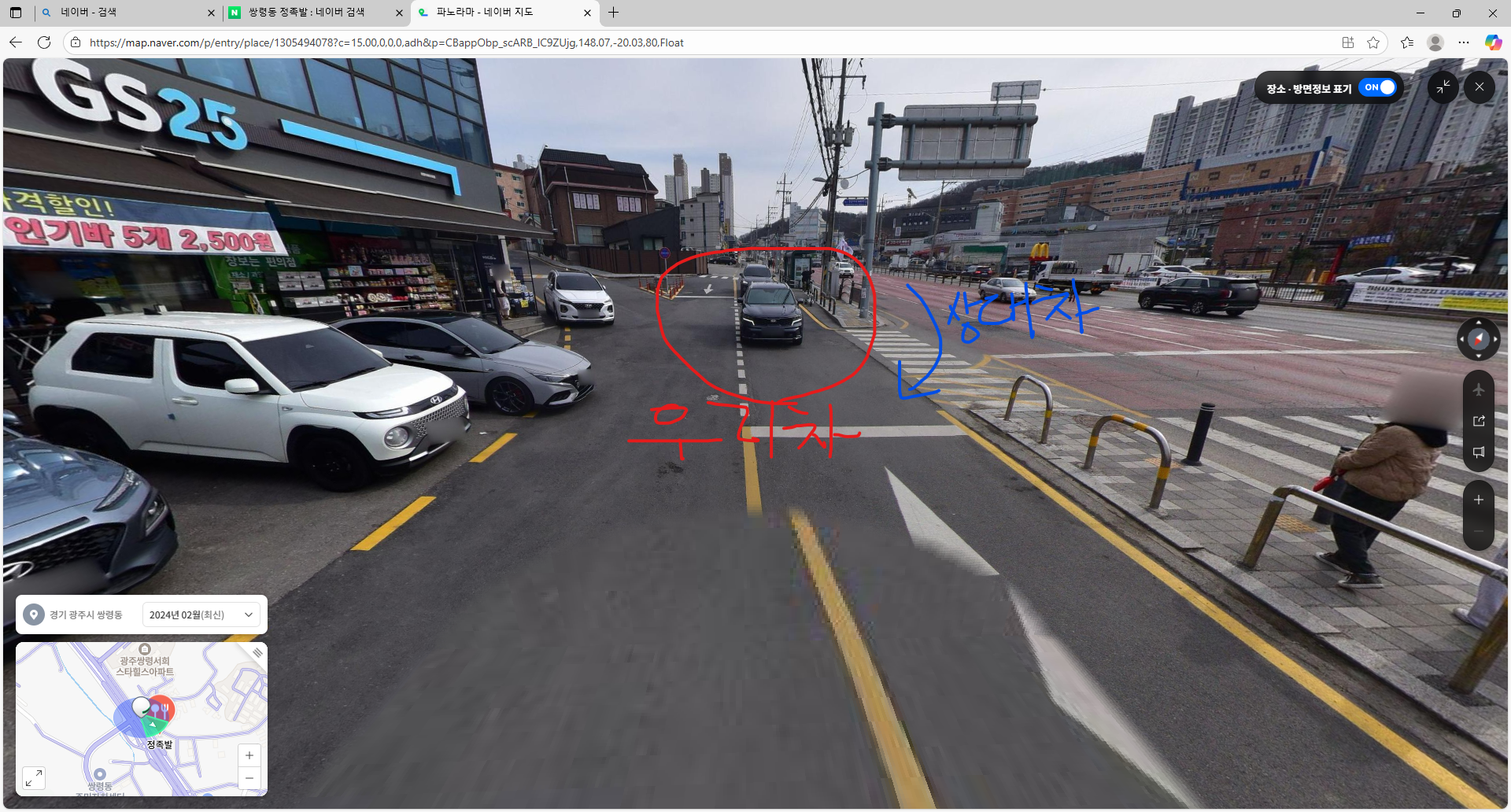Zoom in on the minimap

pos(249,755)
